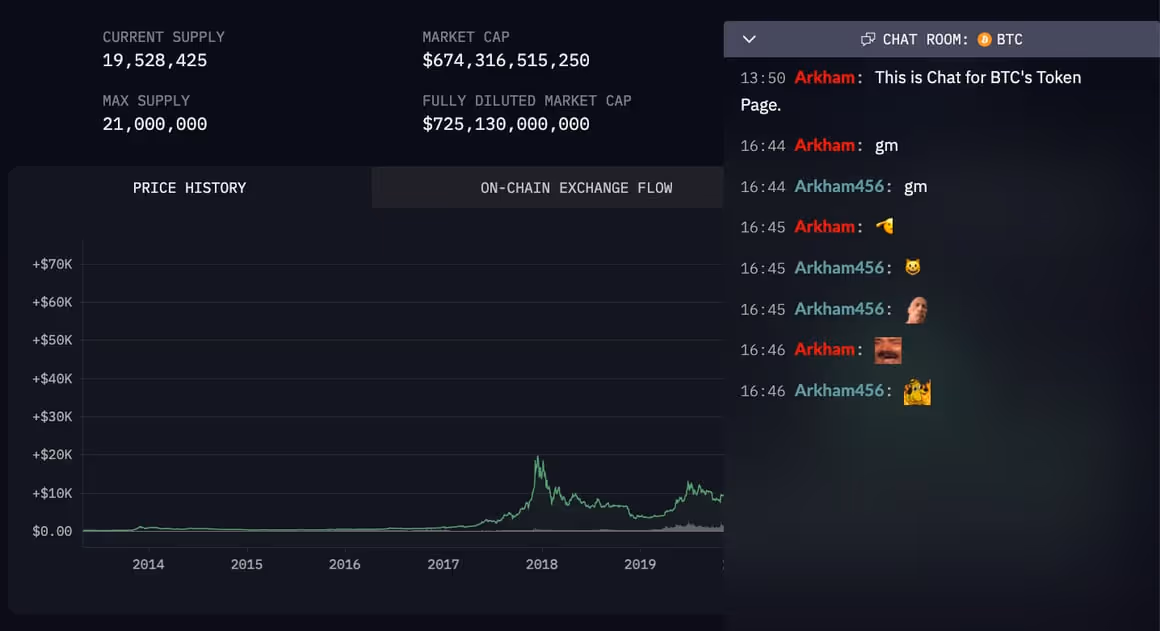The image size is (1160, 631).
Task: Click the 2019 year label on chart
Action: pos(640,564)
